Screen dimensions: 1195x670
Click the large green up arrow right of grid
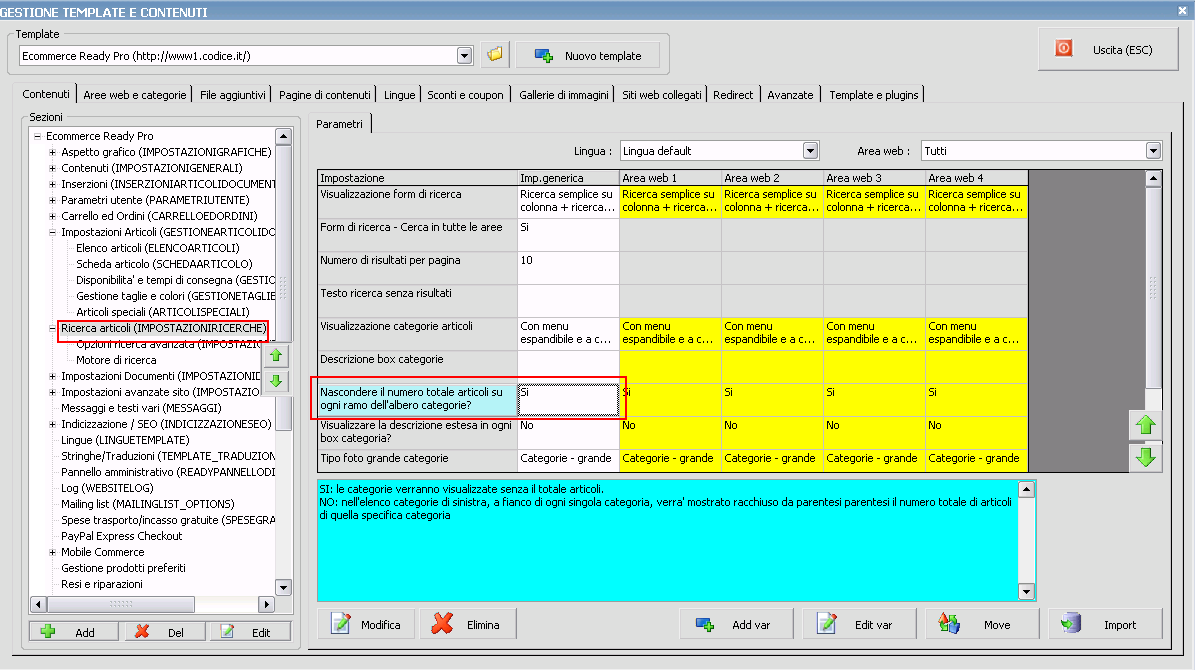pos(1146,425)
